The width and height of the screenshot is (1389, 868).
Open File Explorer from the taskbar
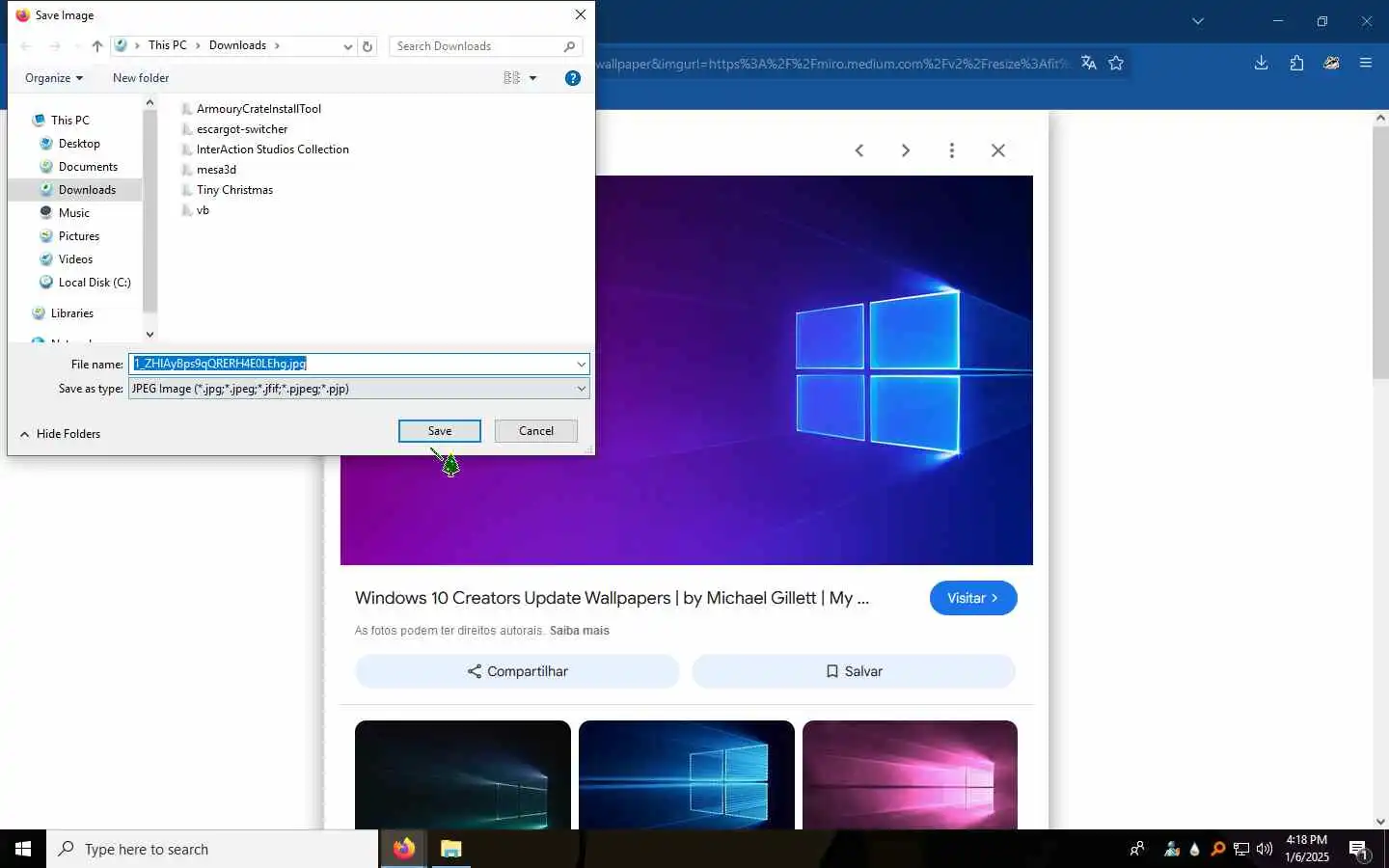(451, 849)
